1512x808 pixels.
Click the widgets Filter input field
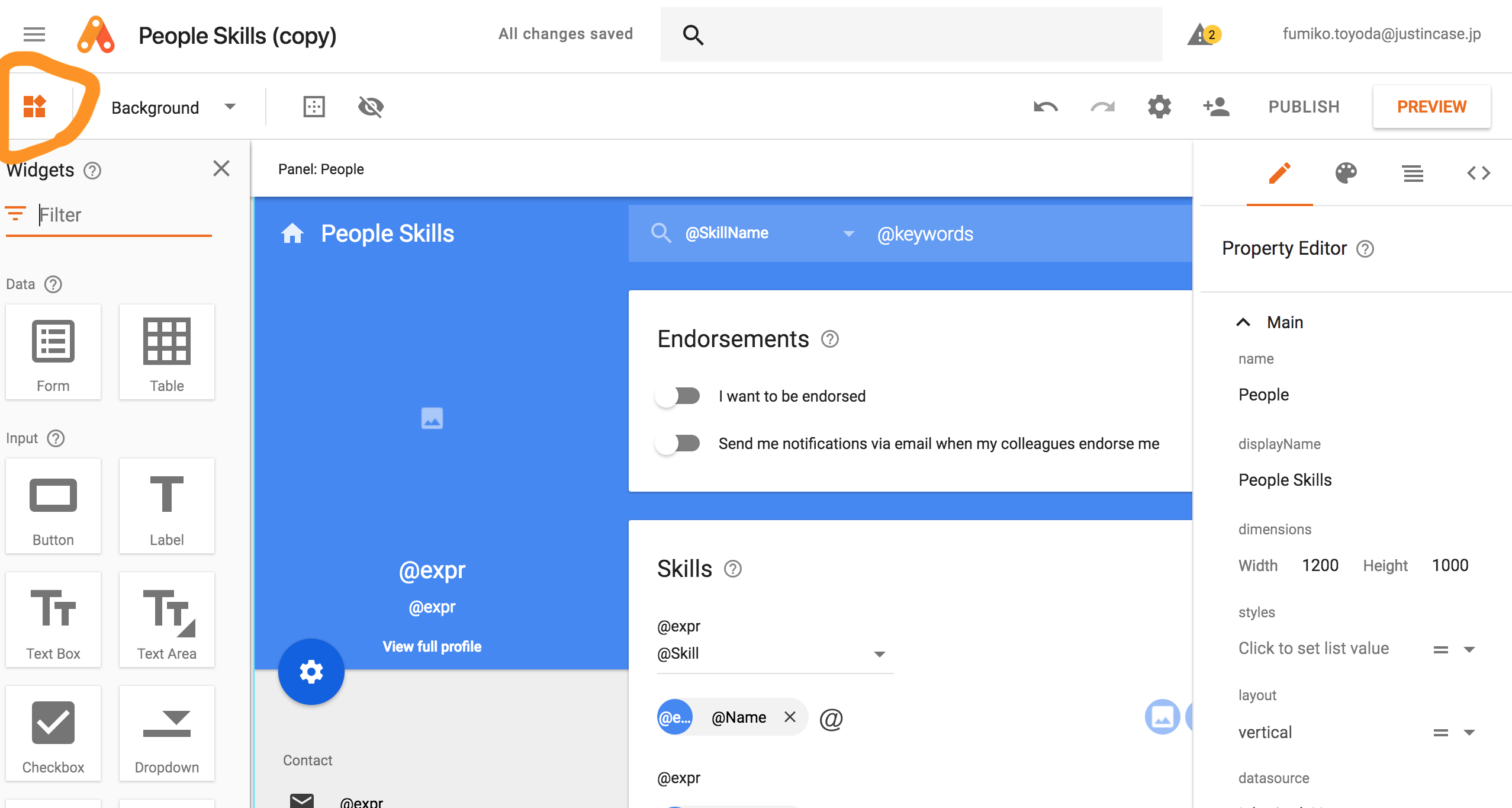click(124, 214)
